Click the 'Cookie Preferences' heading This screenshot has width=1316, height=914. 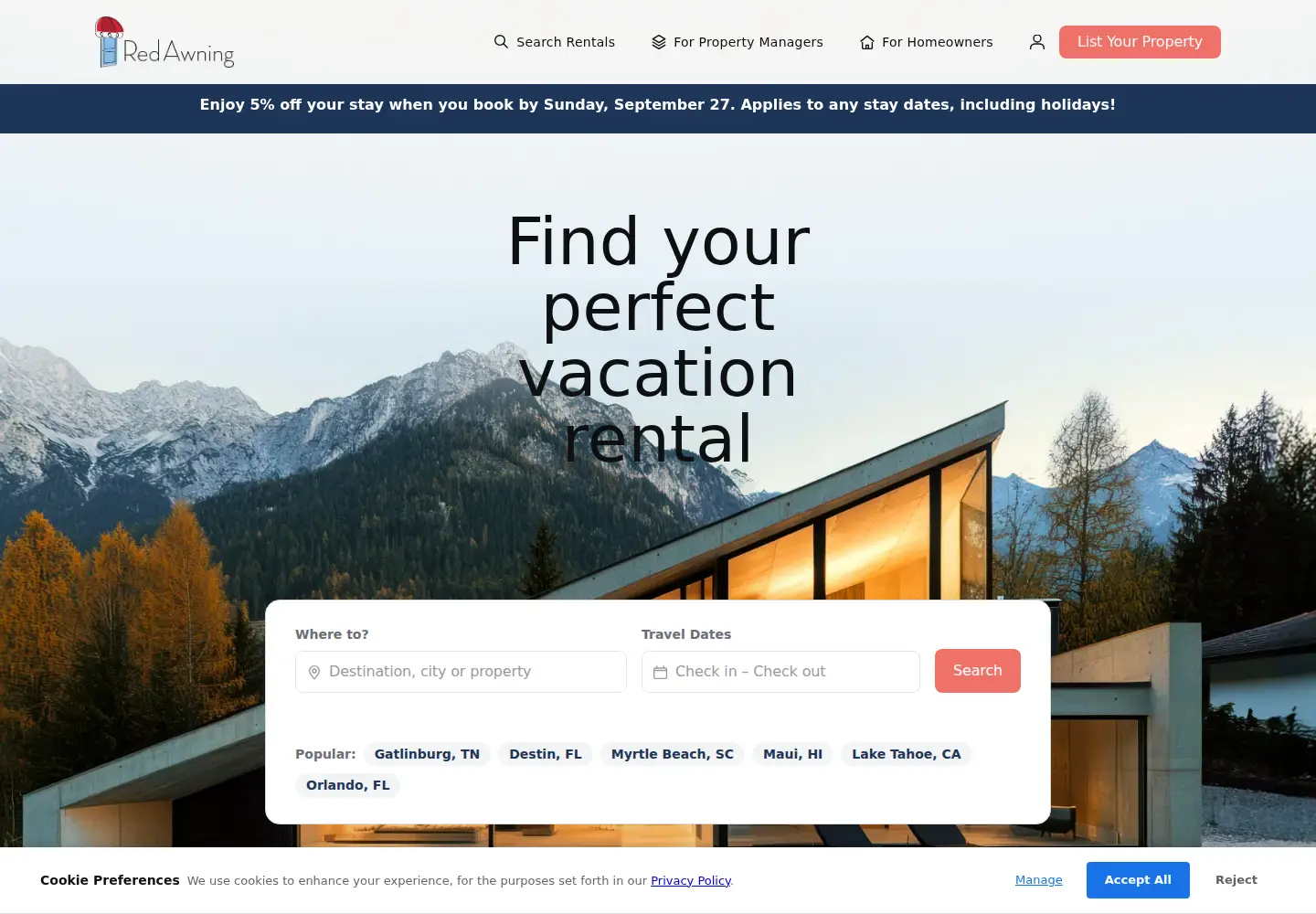110,880
